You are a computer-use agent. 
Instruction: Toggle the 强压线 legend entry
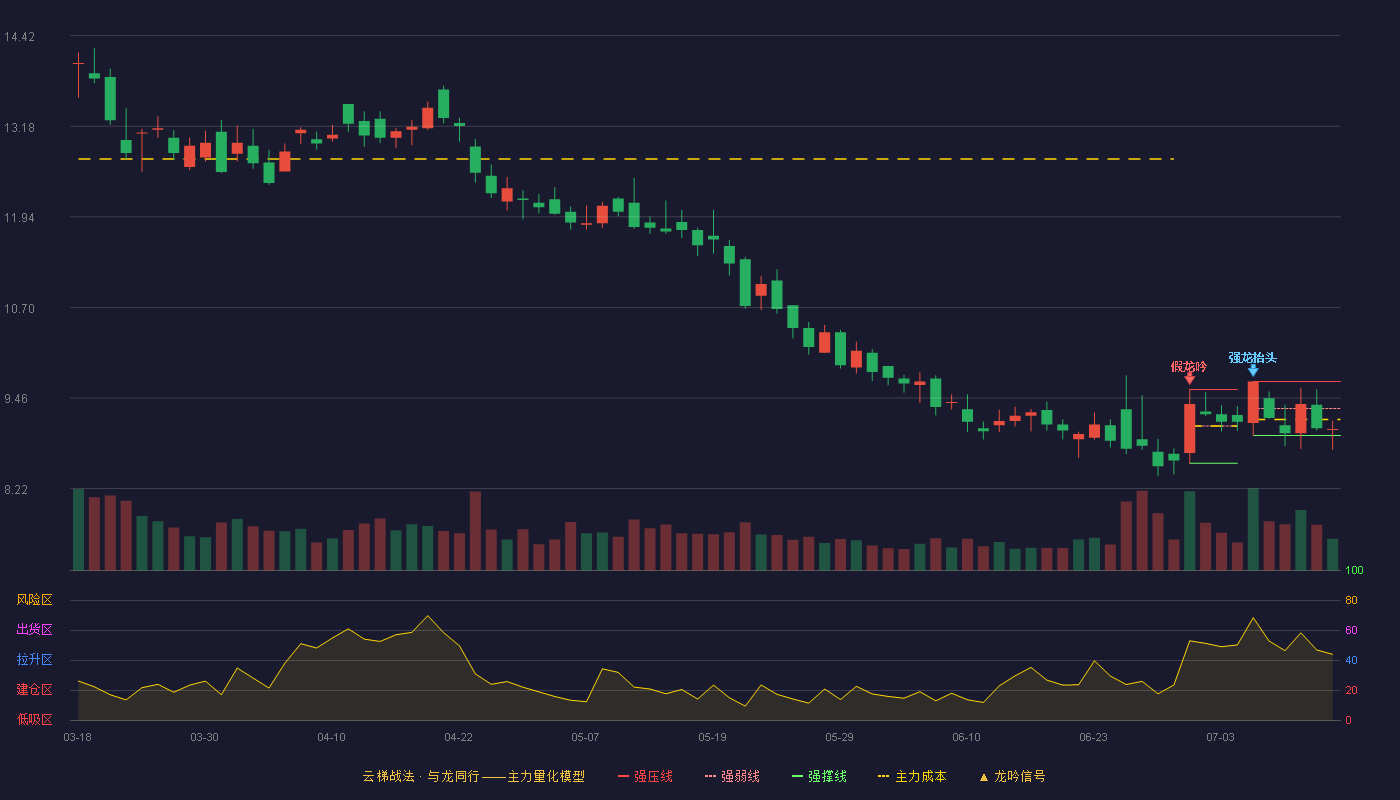pyautogui.click(x=645, y=776)
